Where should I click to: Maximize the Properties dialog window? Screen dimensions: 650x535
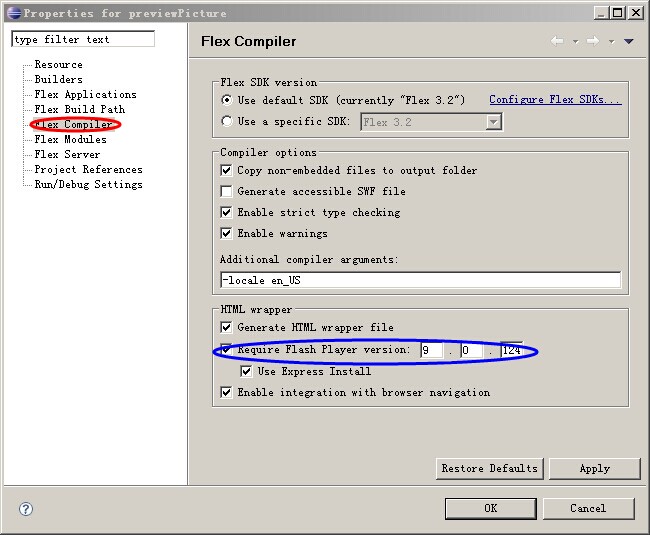(x=618, y=13)
